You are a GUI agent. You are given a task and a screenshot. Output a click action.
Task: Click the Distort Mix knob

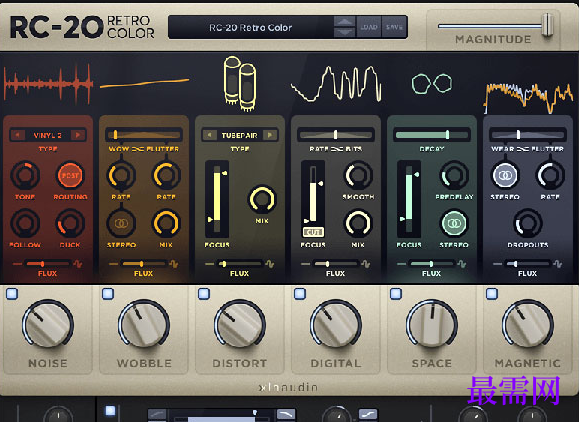point(262,199)
